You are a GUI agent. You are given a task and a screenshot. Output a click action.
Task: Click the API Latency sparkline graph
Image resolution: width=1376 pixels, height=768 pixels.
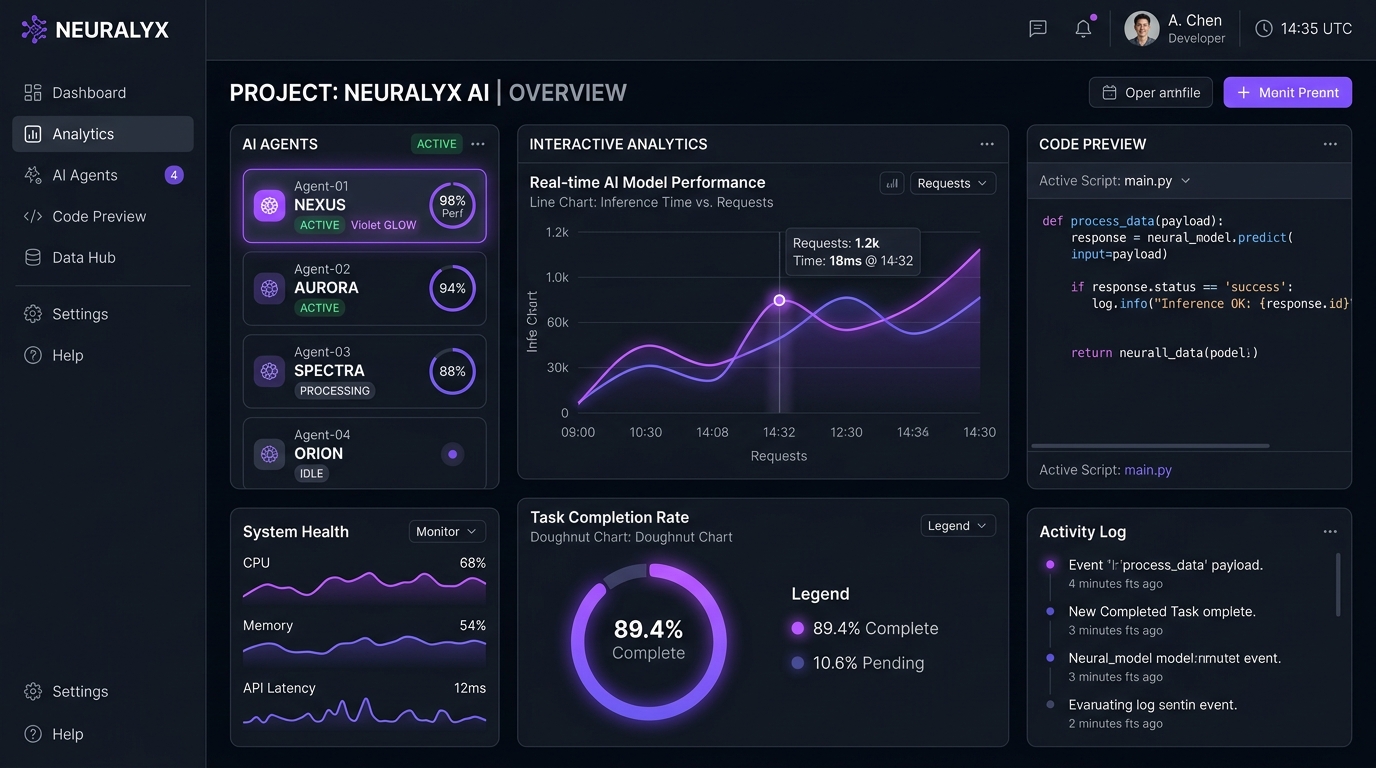[365, 712]
